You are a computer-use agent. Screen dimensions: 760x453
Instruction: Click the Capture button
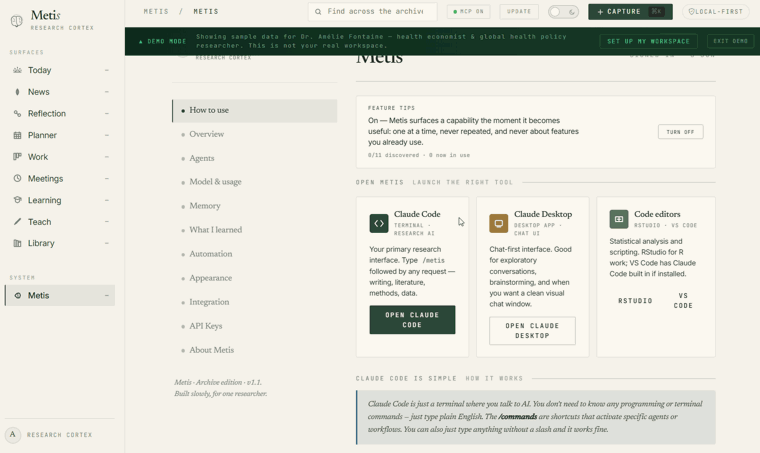pos(630,12)
